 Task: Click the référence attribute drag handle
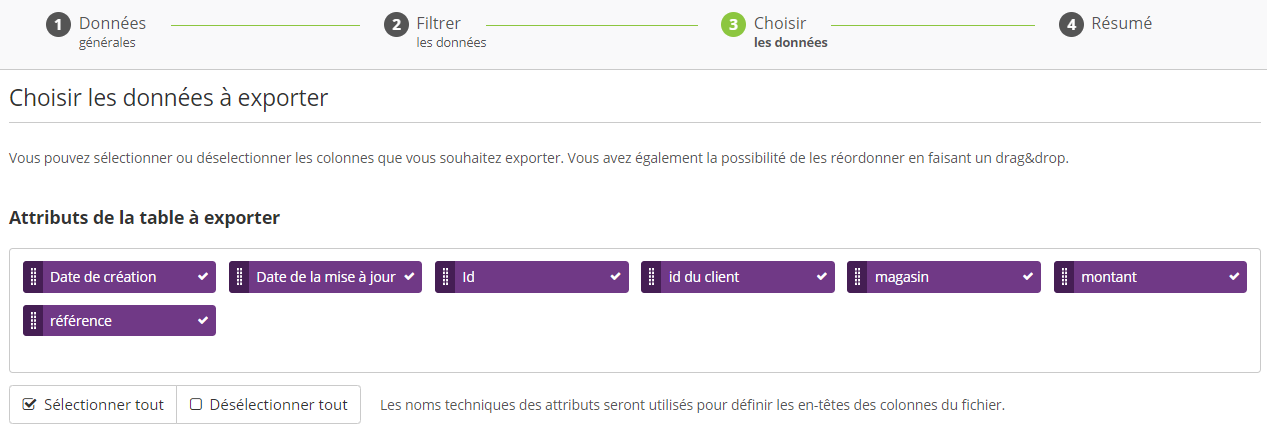click(33, 321)
